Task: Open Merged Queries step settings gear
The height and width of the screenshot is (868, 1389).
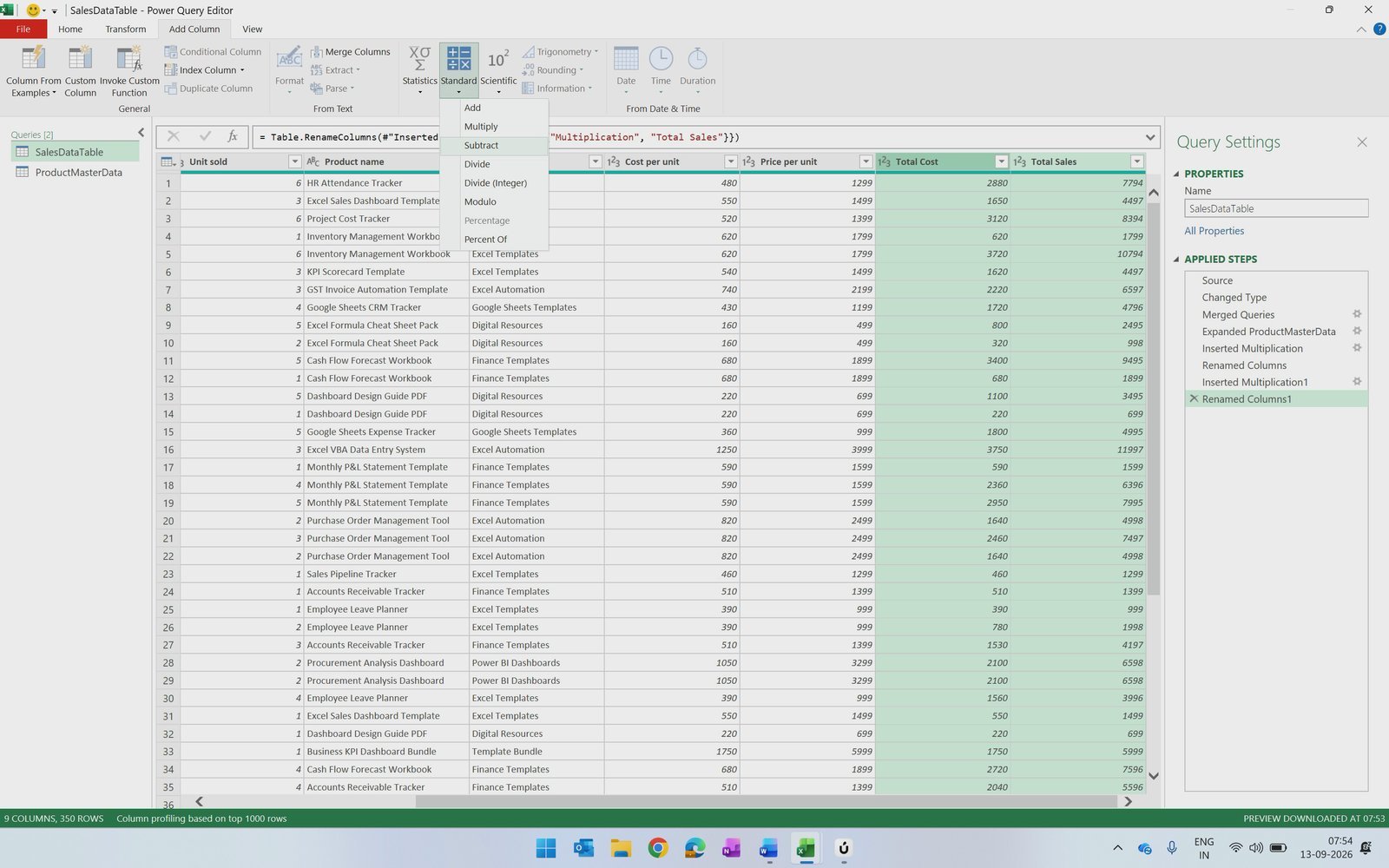Action: 1357,314
